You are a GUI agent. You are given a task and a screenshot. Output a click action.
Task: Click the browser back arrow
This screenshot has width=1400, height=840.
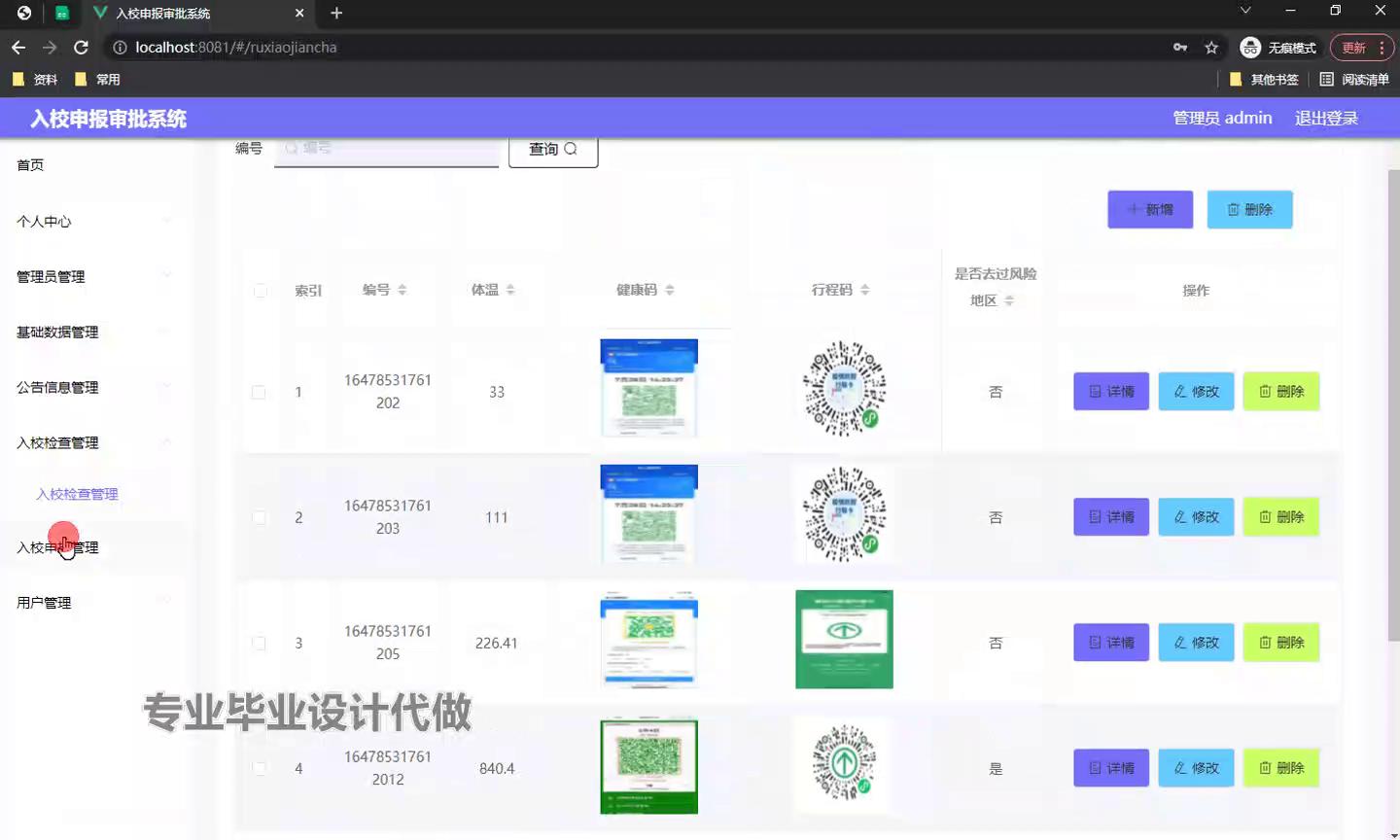click(18, 48)
